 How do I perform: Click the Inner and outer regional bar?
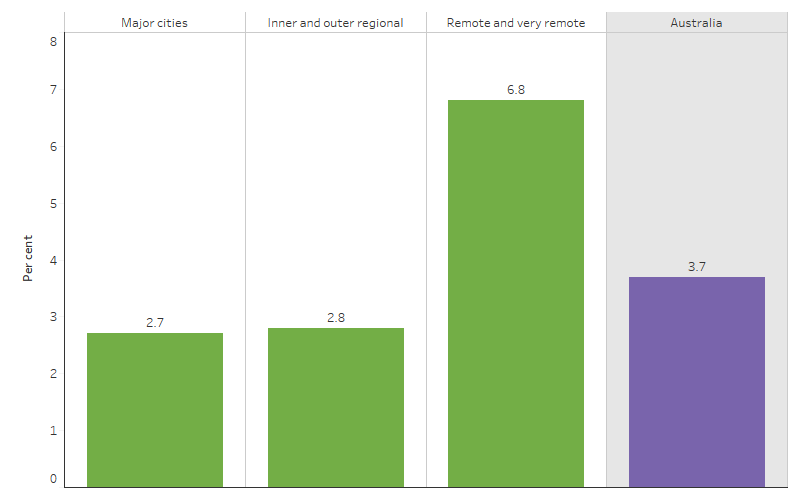coord(336,408)
